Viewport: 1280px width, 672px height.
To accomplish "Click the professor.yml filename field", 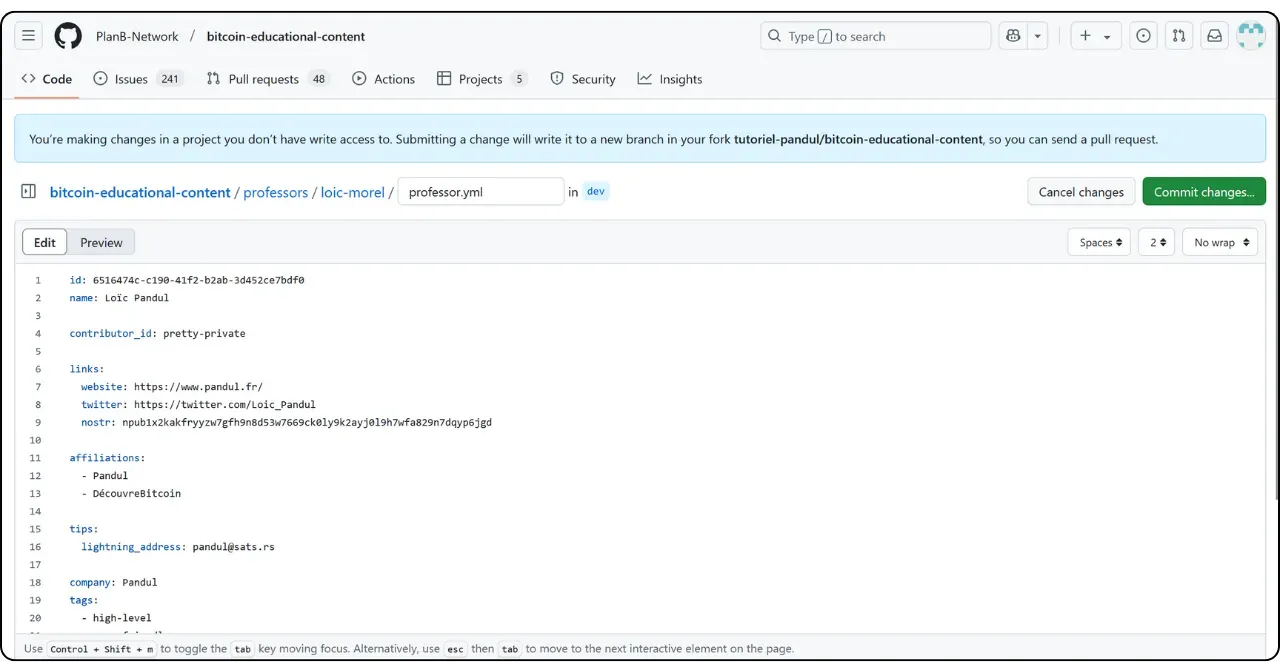I will [480, 192].
